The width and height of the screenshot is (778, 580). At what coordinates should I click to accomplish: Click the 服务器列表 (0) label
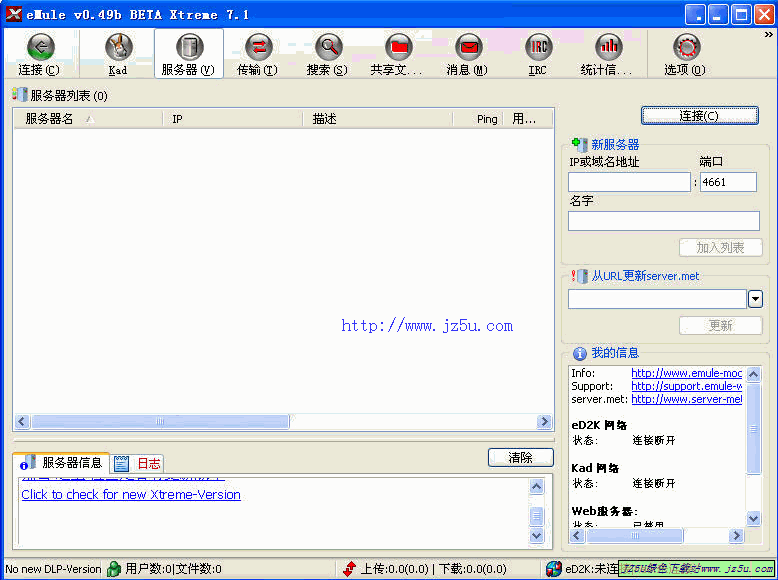pos(69,95)
